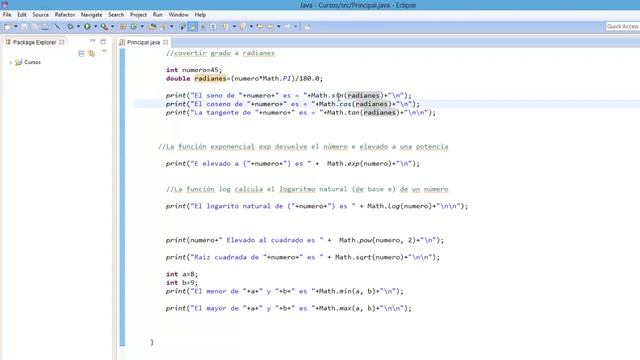
Task: Click the 'El seno de' print line
Action: click(289, 96)
